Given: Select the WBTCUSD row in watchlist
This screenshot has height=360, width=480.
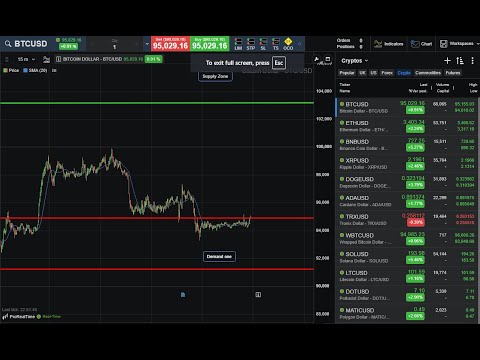Looking at the screenshot, I should click(407, 238).
